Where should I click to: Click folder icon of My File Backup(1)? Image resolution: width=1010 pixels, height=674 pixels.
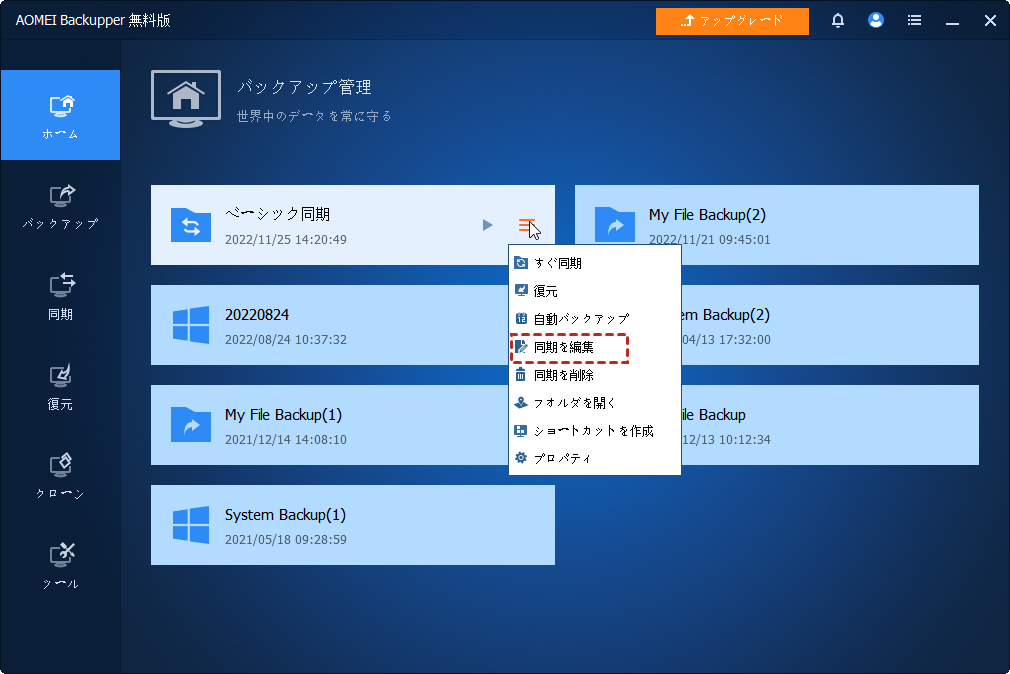click(191, 425)
